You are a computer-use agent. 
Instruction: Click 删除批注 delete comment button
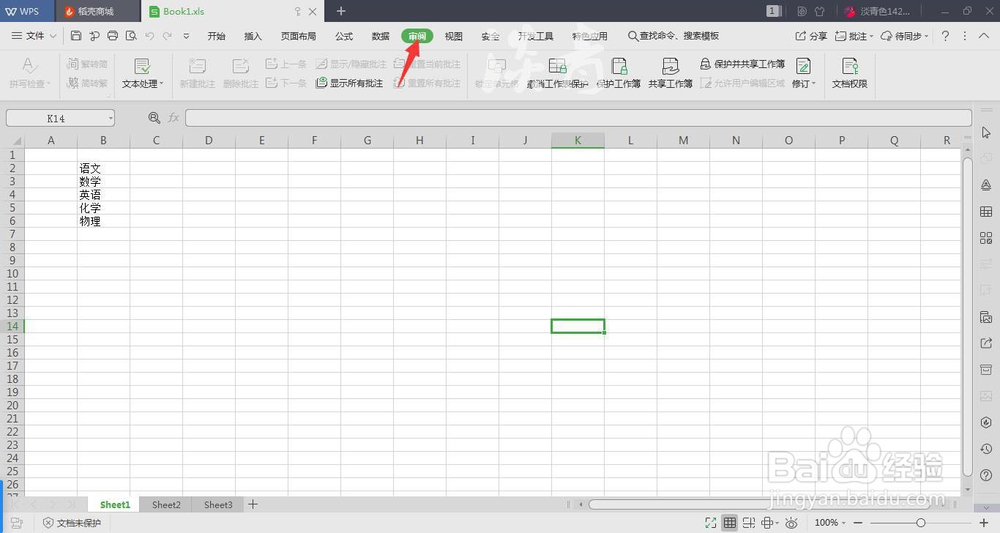click(240, 73)
